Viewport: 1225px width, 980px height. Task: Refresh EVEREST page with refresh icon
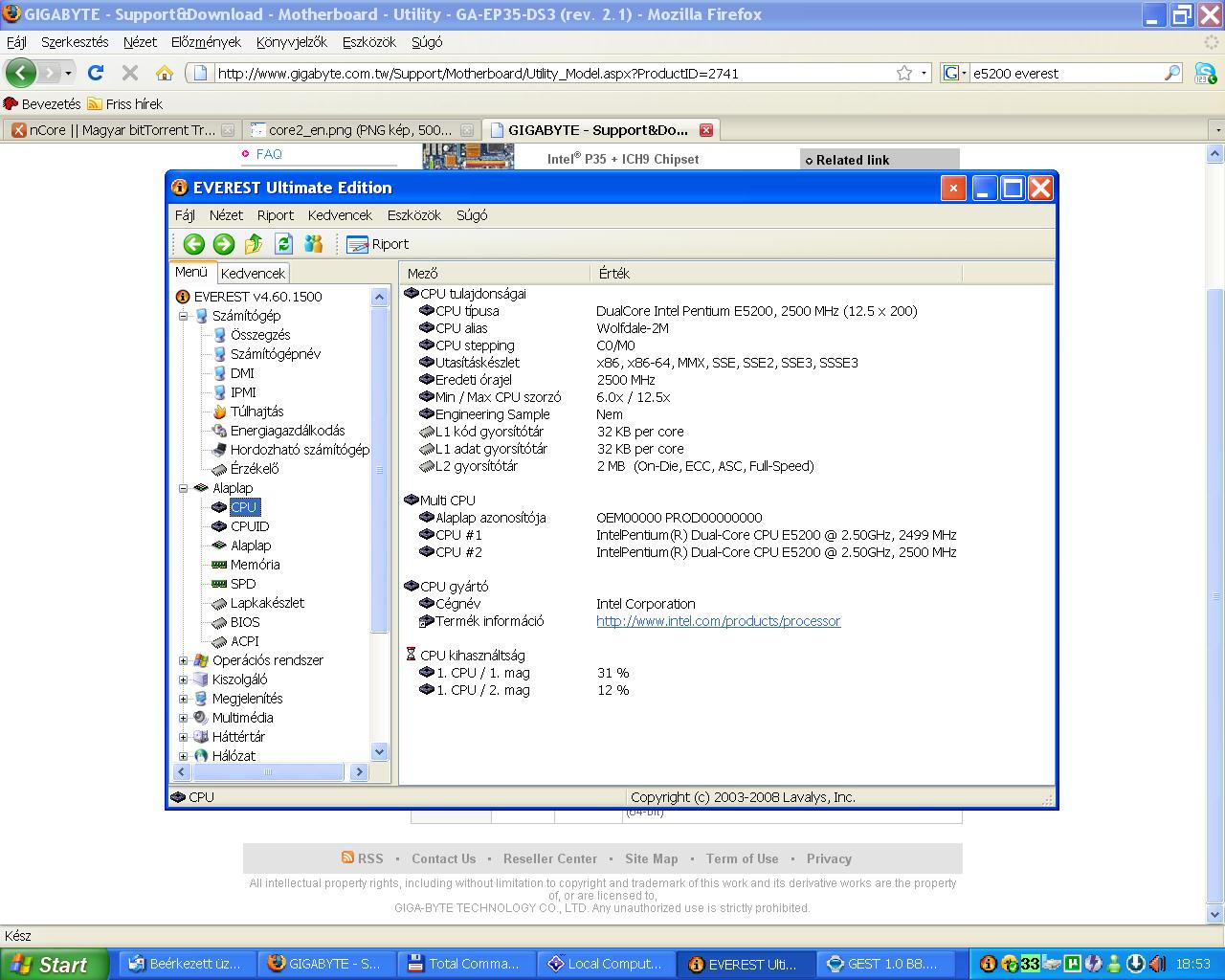pyautogui.click(x=283, y=244)
